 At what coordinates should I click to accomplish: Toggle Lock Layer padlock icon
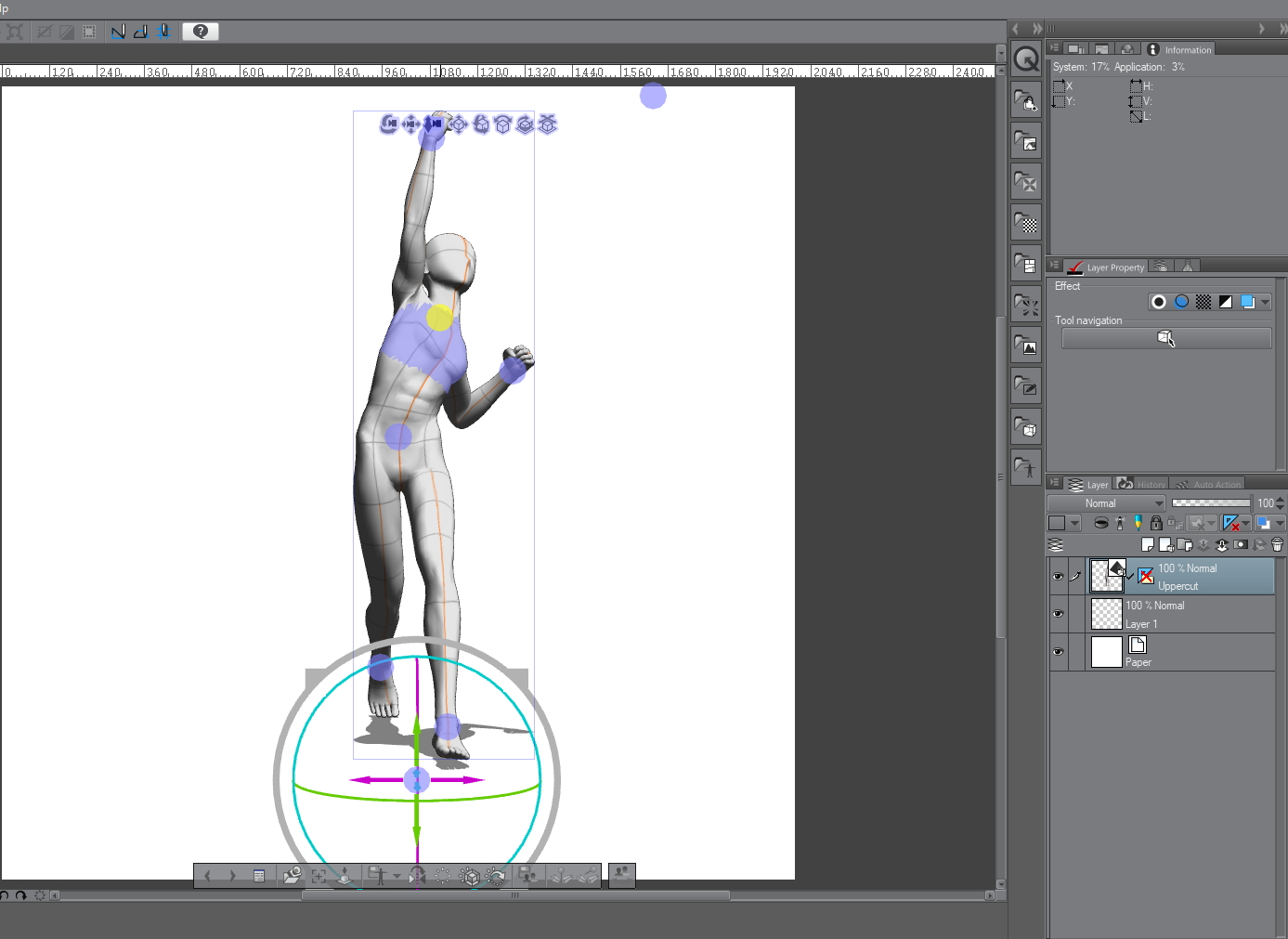click(x=1156, y=524)
